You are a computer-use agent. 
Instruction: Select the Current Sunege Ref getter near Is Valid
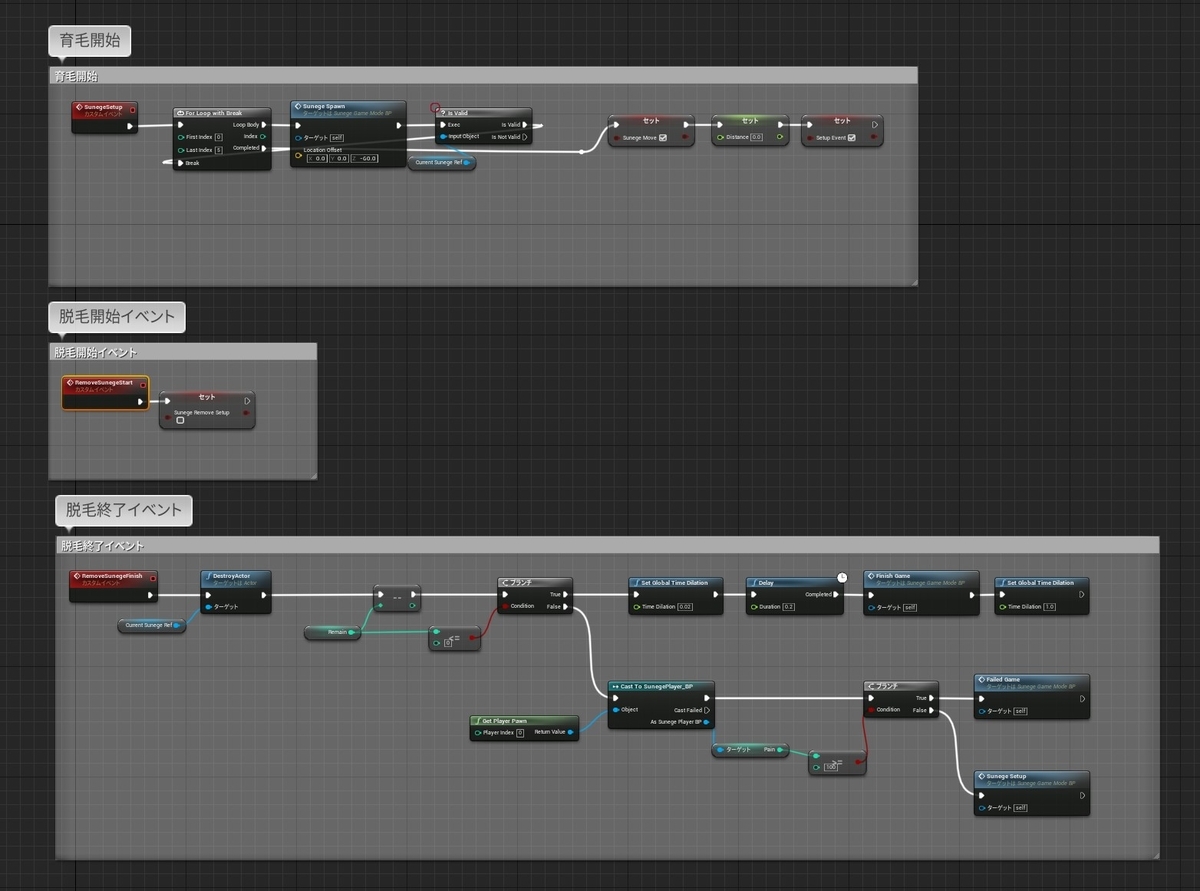tap(441, 162)
